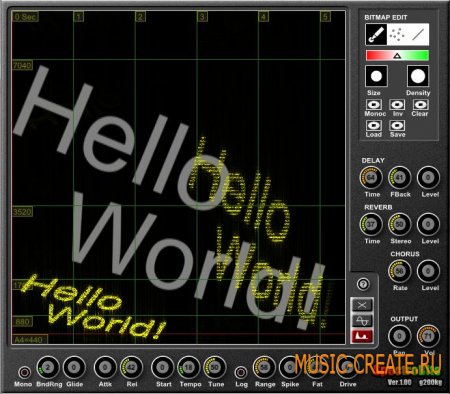The height and width of the screenshot is (394, 450).
Task: Clear the bitmap with Clear button
Action: (421, 105)
